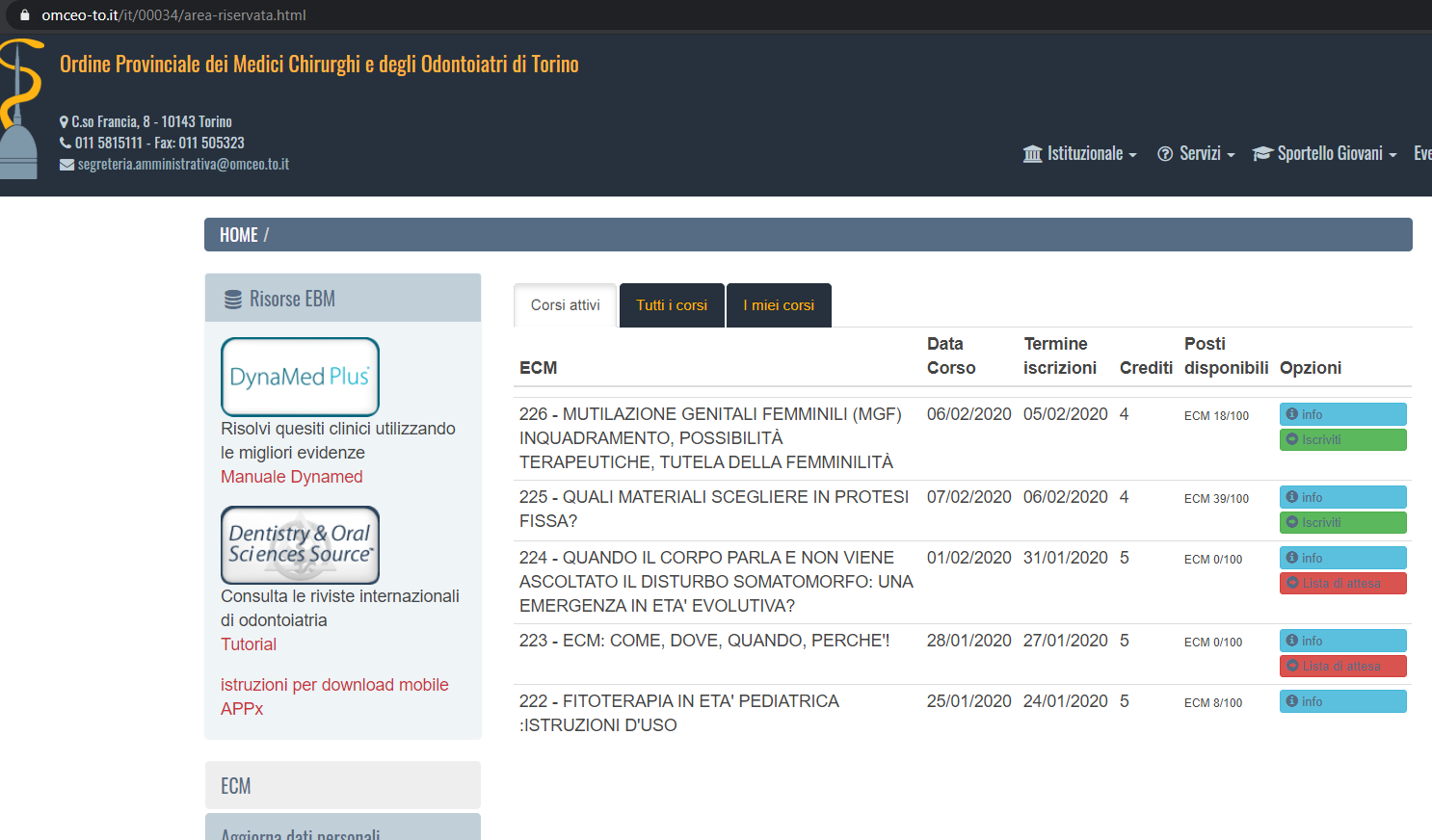Click the HOME breadcrumb link
The width and height of the screenshot is (1432, 840).
tap(238, 235)
